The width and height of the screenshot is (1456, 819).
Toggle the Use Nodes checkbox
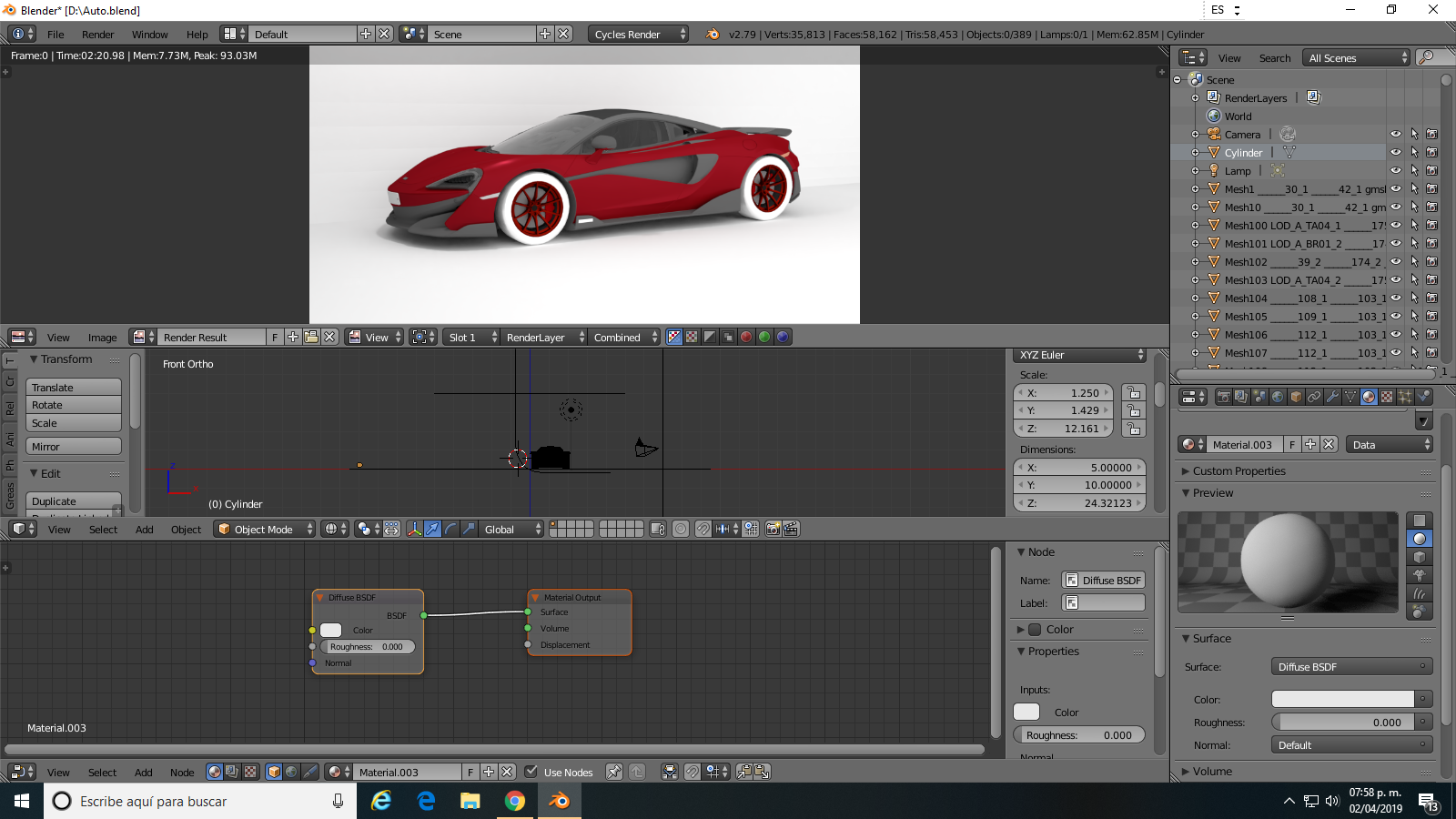pyautogui.click(x=531, y=772)
